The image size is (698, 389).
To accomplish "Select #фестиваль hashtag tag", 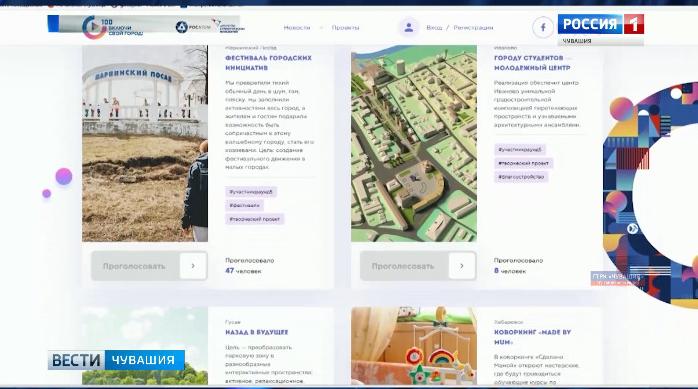I will pos(244,205).
